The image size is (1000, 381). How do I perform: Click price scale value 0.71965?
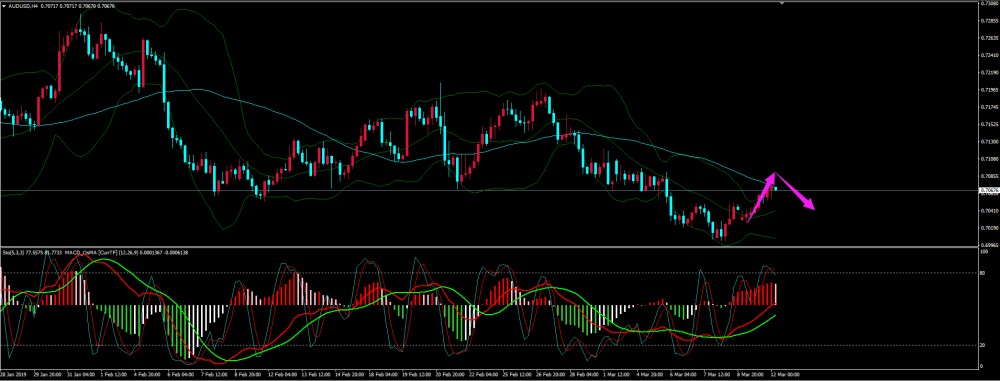(989, 89)
